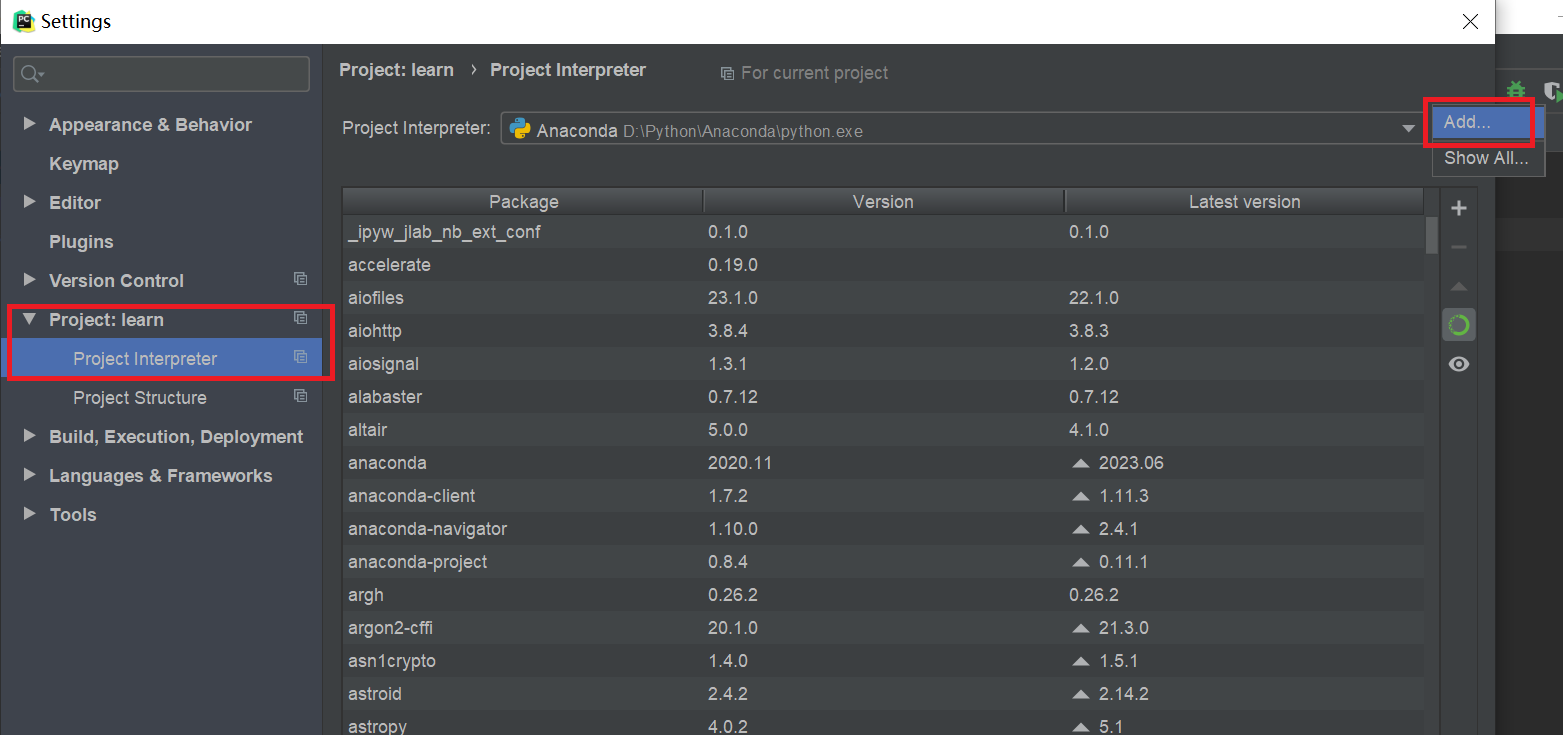The width and height of the screenshot is (1563, 735).
Task: Click the copy icon beside Project Interpreter
Action: 300,357
